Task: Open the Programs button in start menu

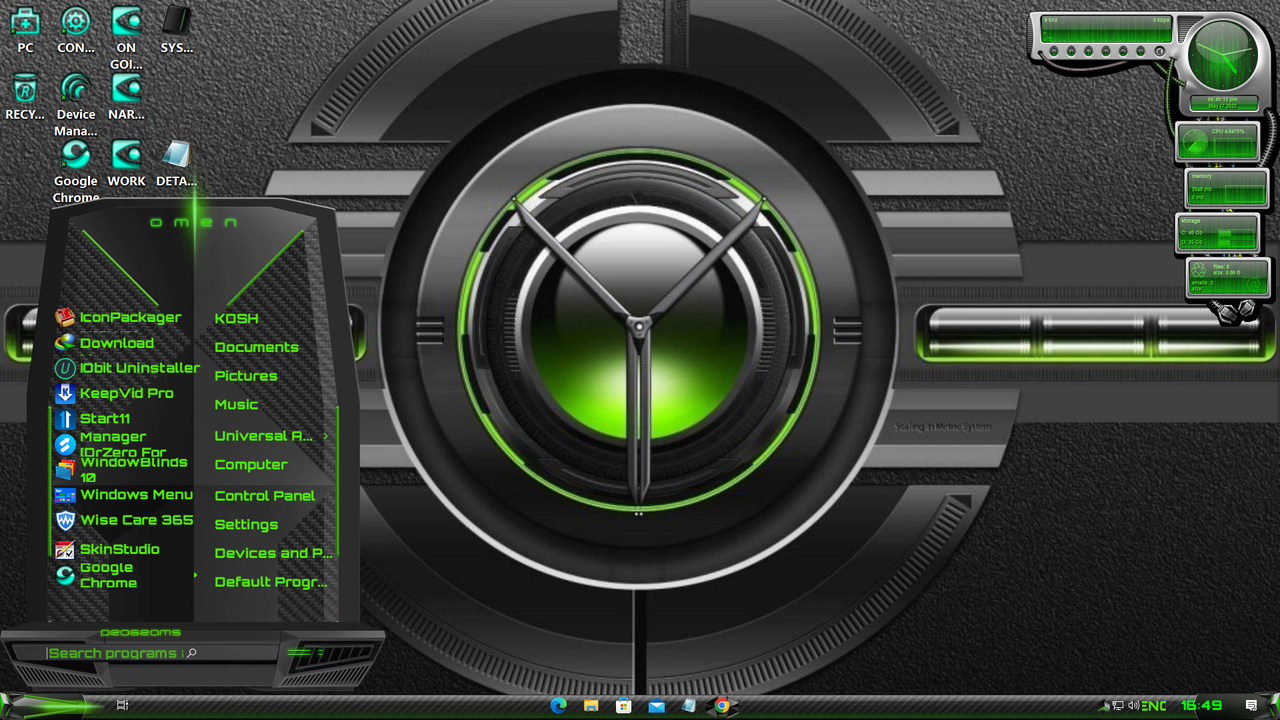Action: click(141, 632)
